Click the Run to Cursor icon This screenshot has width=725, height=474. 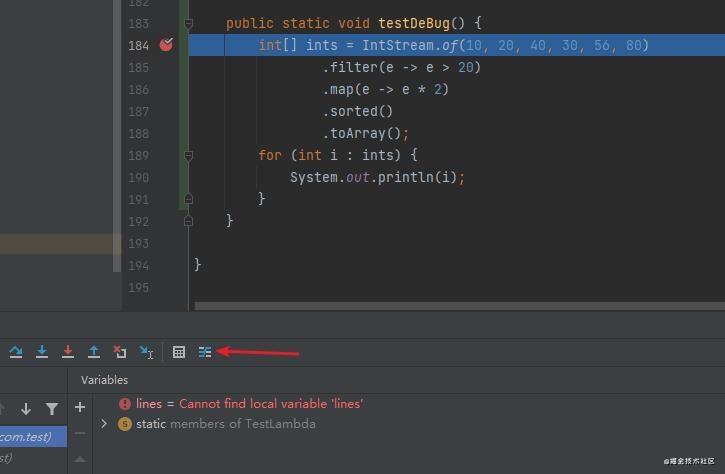click(146, 352)
